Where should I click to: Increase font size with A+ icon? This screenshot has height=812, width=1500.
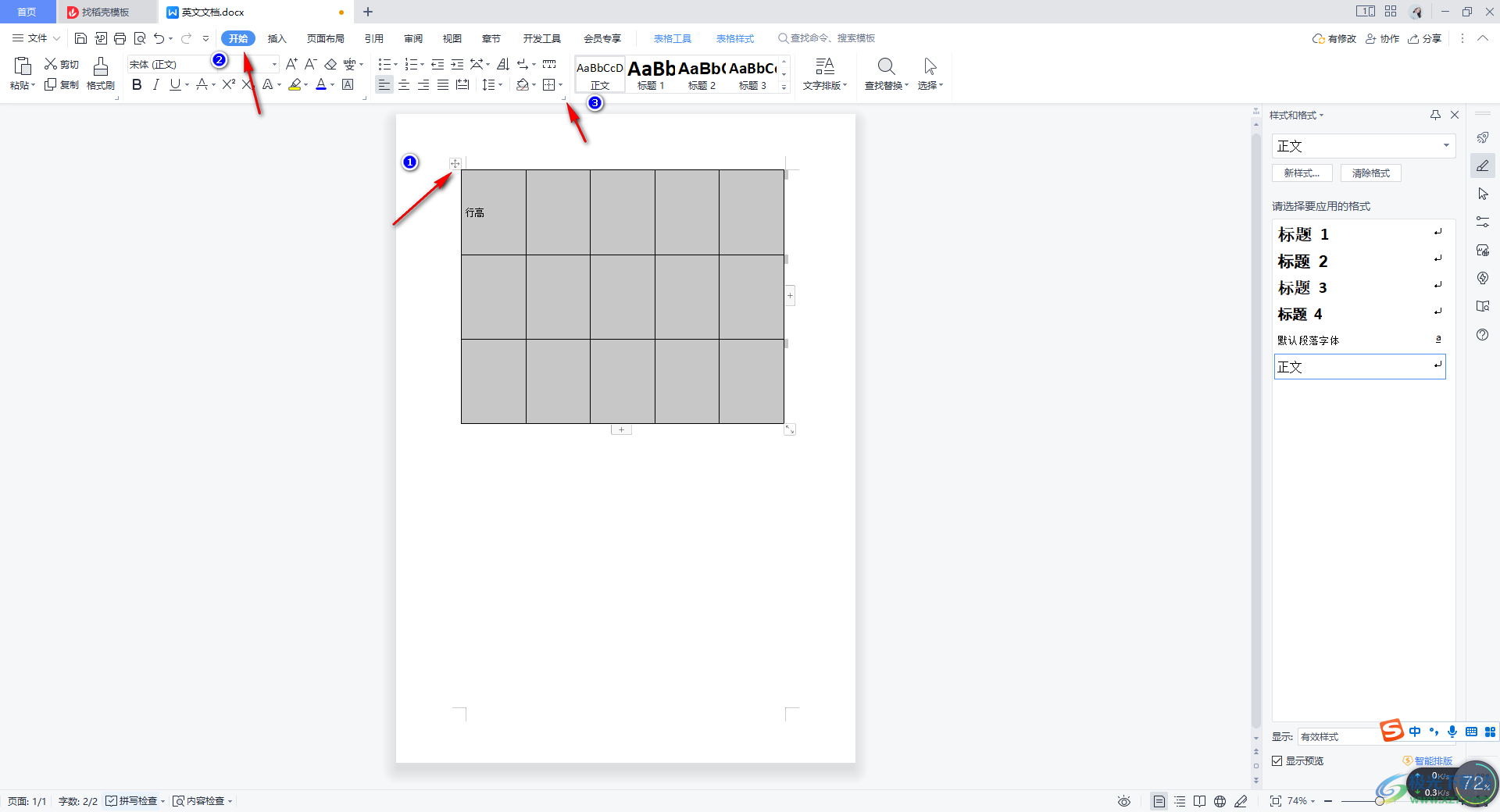point(291,64)
